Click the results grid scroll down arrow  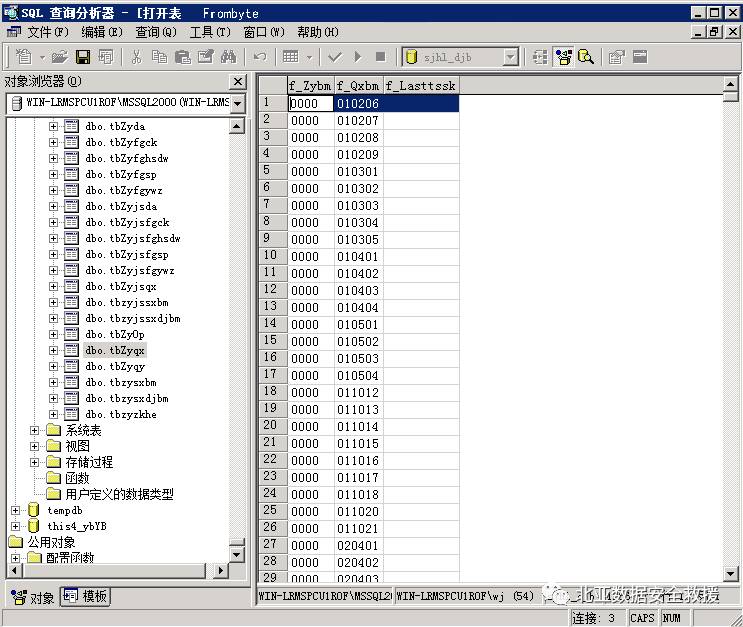pos(730,574)
